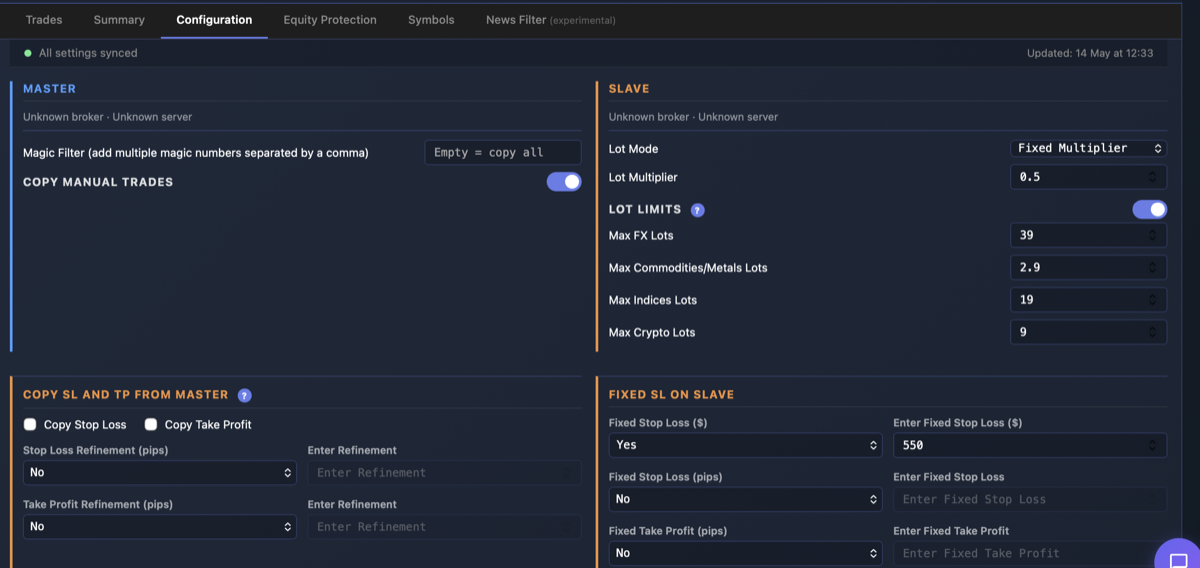Open the Take Profit Refinement (pips) dropdown
The width and height of the screenshot is (1200, 568).
[160, 526]
